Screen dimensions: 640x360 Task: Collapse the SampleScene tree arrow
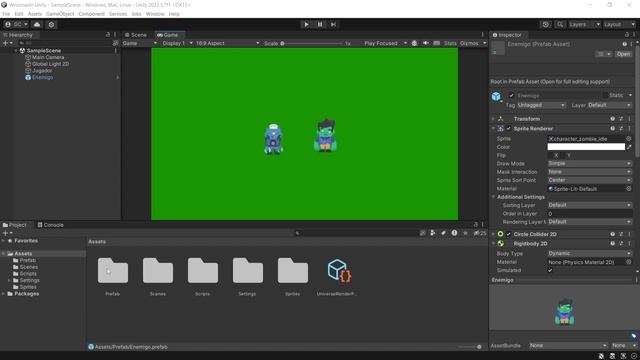click(x=16, y=51)
